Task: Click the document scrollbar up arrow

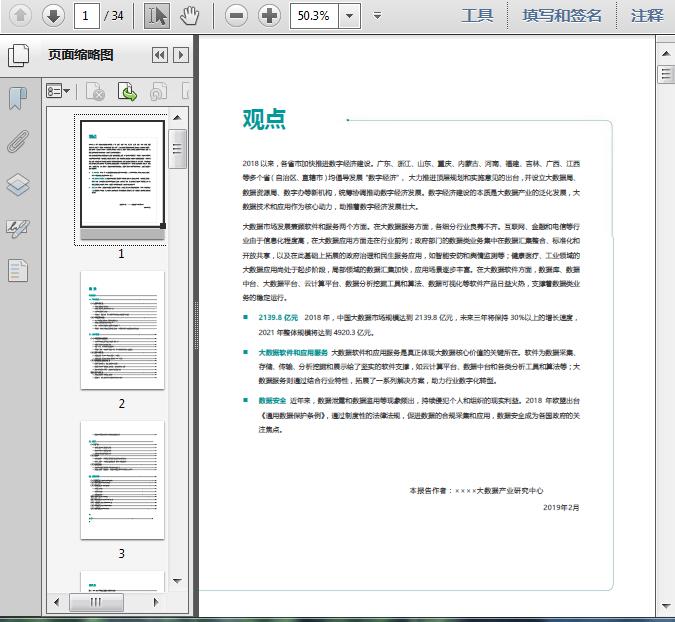Action: click(x=666, y=53)
